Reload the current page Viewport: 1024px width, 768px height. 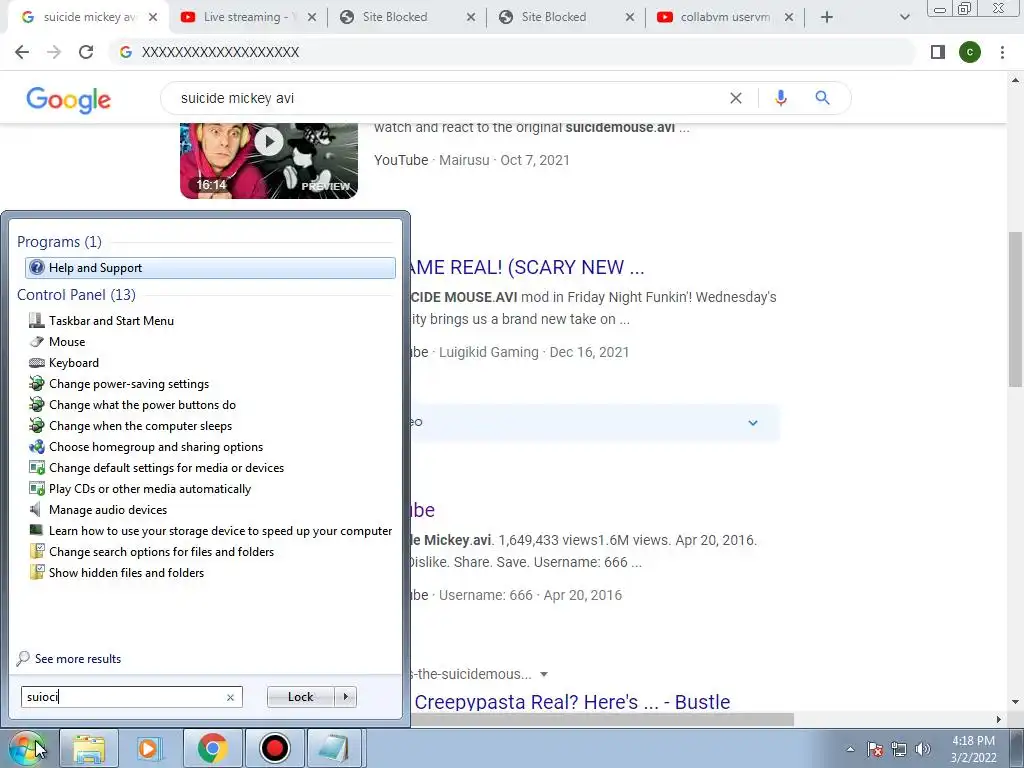pyautogui.click(x=86, y=52)
